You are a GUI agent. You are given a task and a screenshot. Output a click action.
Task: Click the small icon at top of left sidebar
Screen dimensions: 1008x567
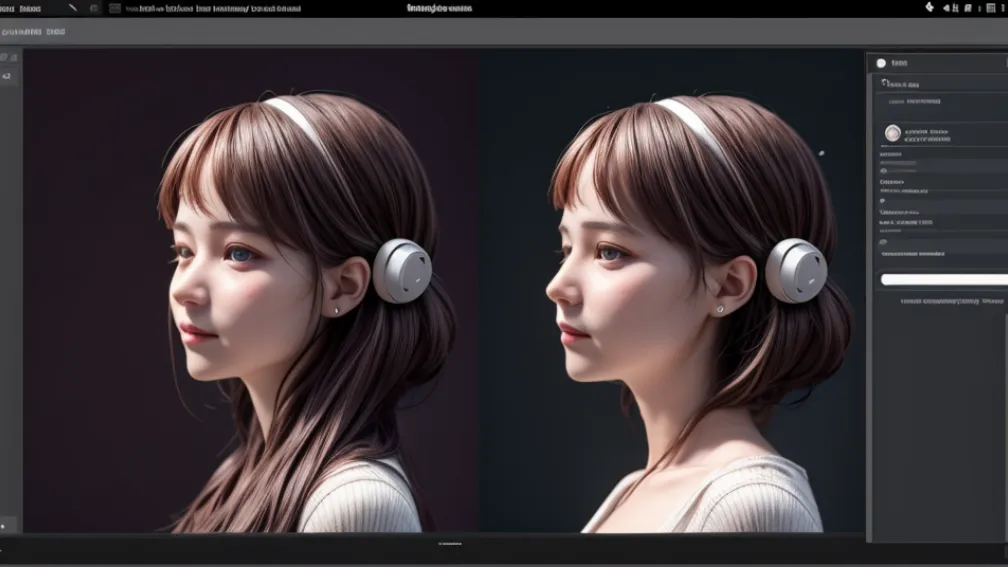(4, 57)
